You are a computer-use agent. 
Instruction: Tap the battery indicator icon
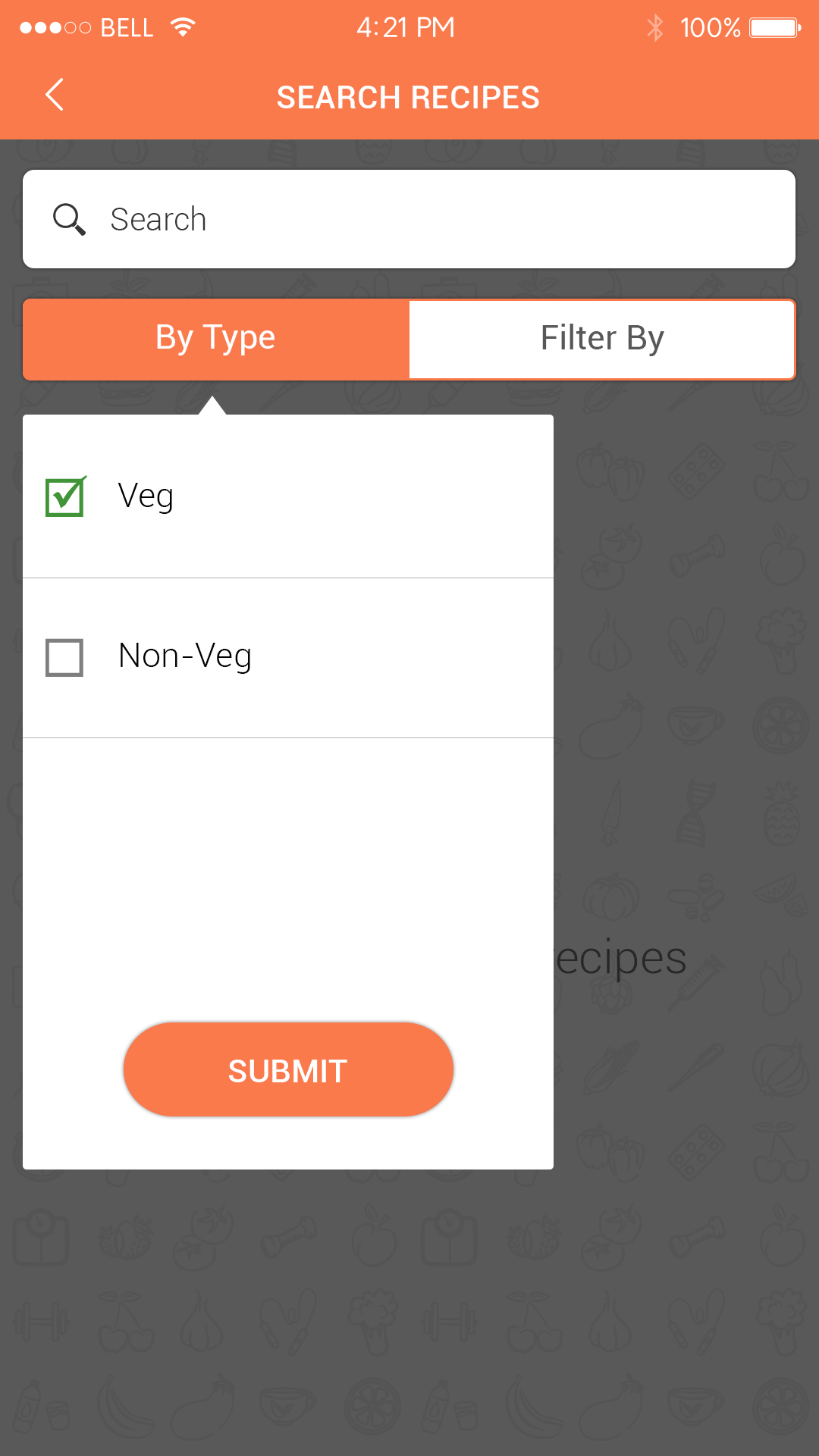coord(775,28)
